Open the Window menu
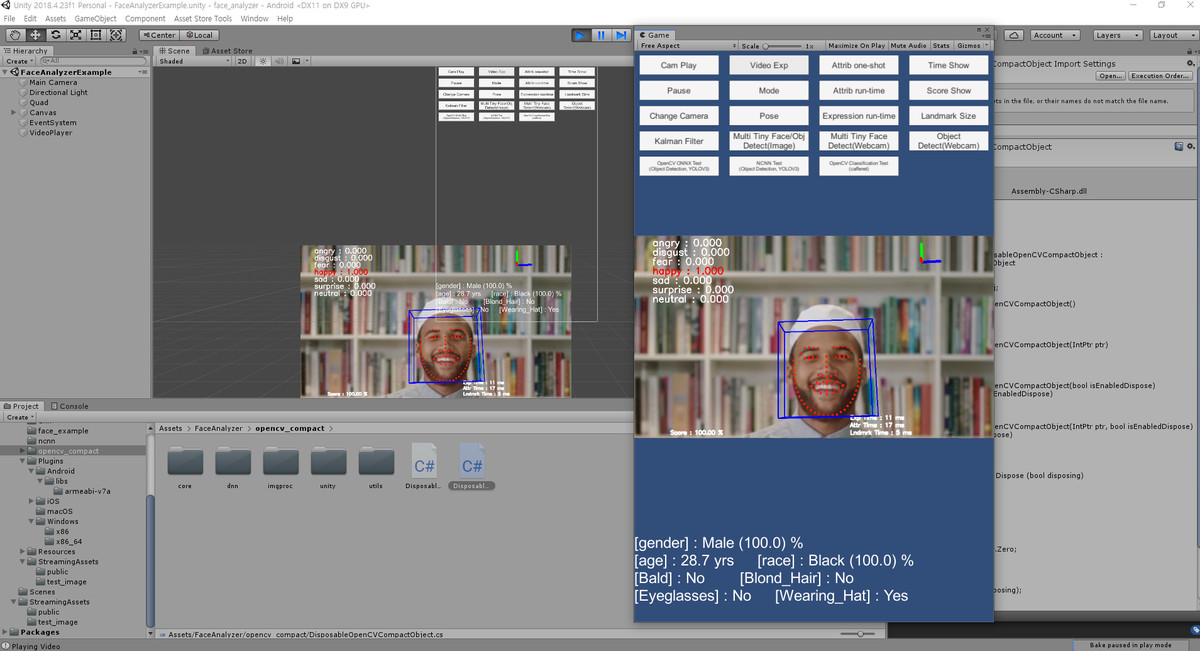 pyautogui.click(x=254, y=19)
